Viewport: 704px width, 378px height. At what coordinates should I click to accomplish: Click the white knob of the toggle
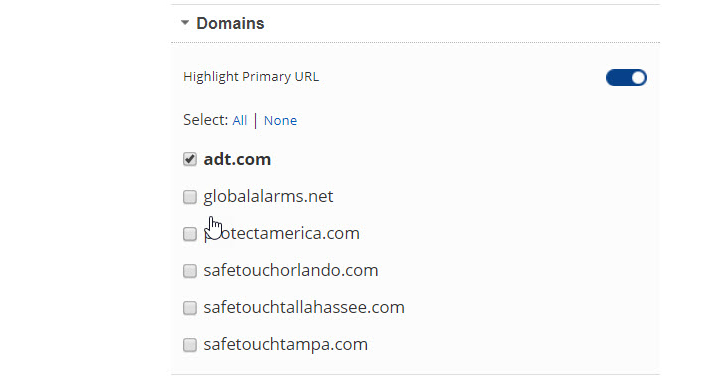point(638,78)
